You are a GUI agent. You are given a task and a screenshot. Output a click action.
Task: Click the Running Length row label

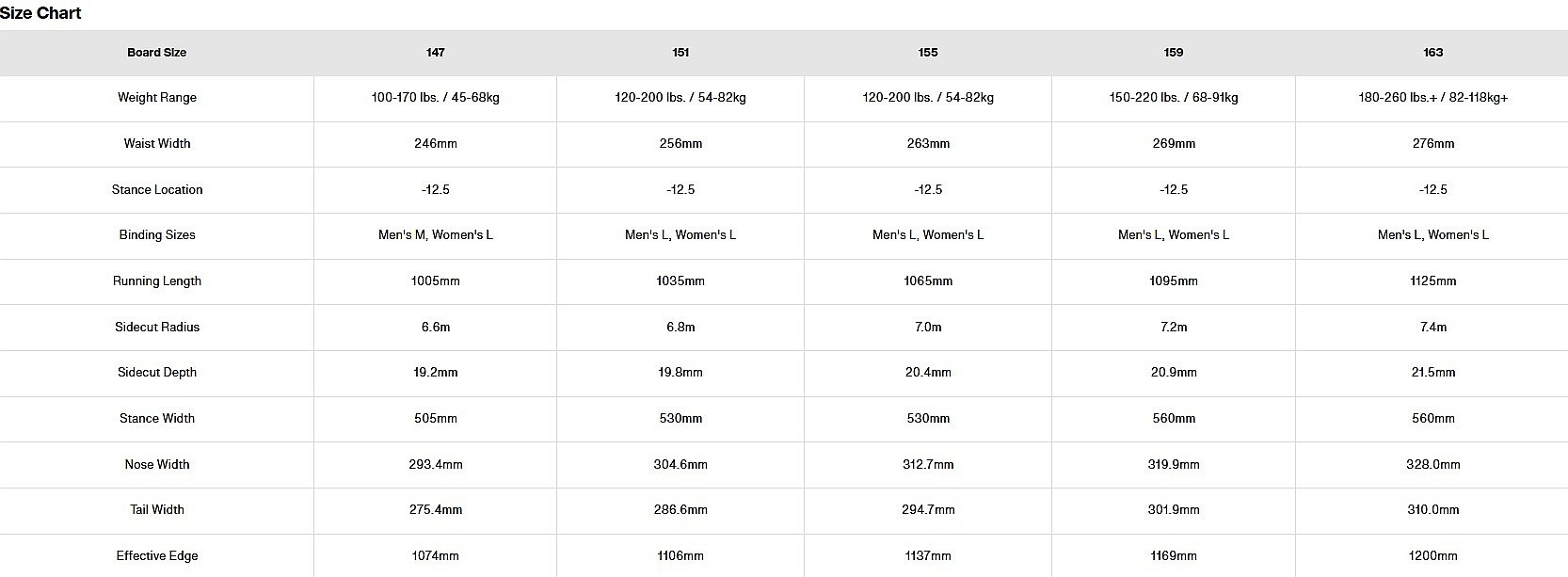(x=157, y=281)
